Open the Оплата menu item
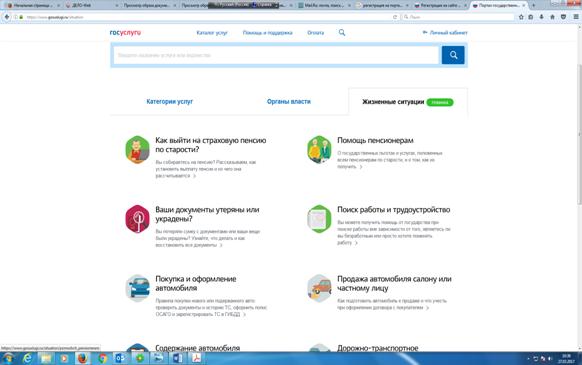 315,33
